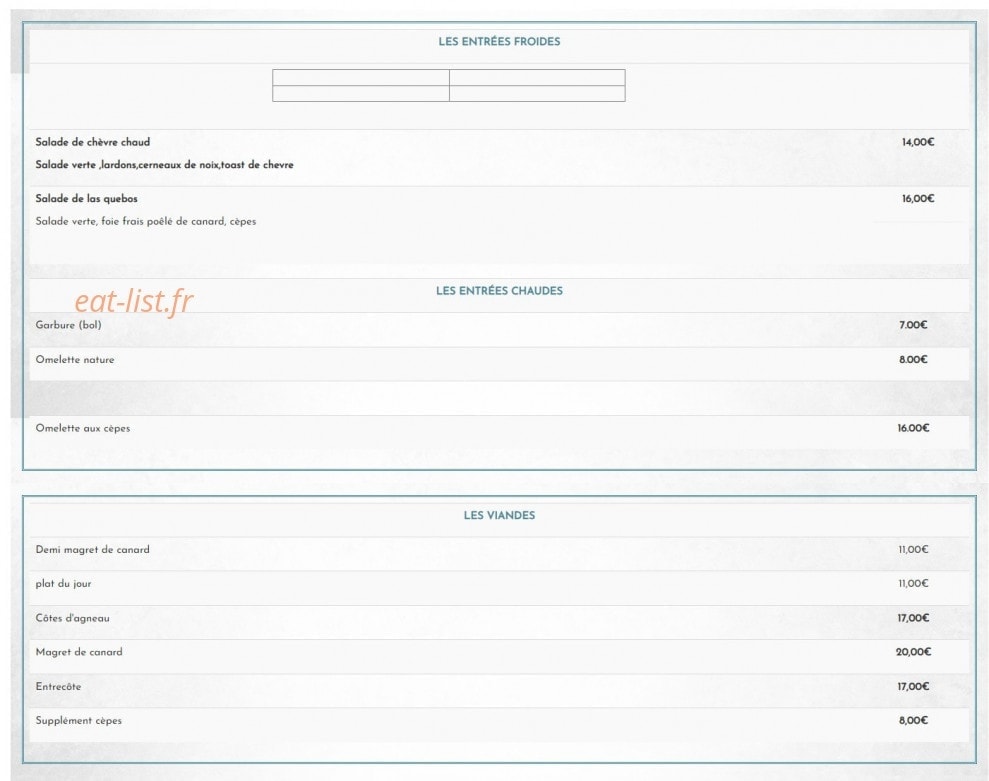Click the plat du jour item
This screenshot has width=989, height=781.
click(x=499, y=584)
